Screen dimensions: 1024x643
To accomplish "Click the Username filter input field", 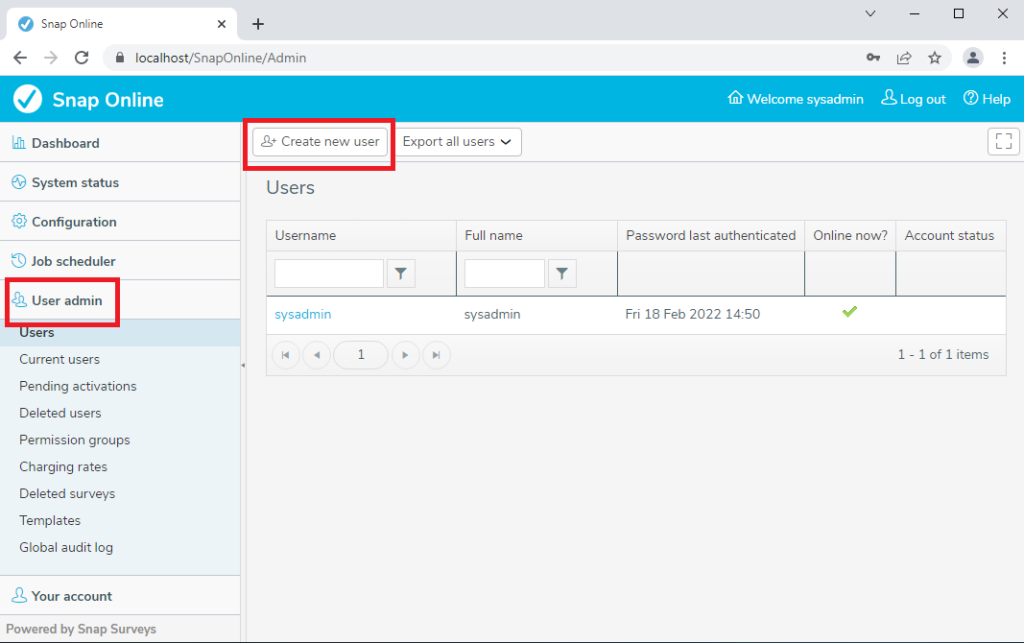I will click(x=328, y=272).
